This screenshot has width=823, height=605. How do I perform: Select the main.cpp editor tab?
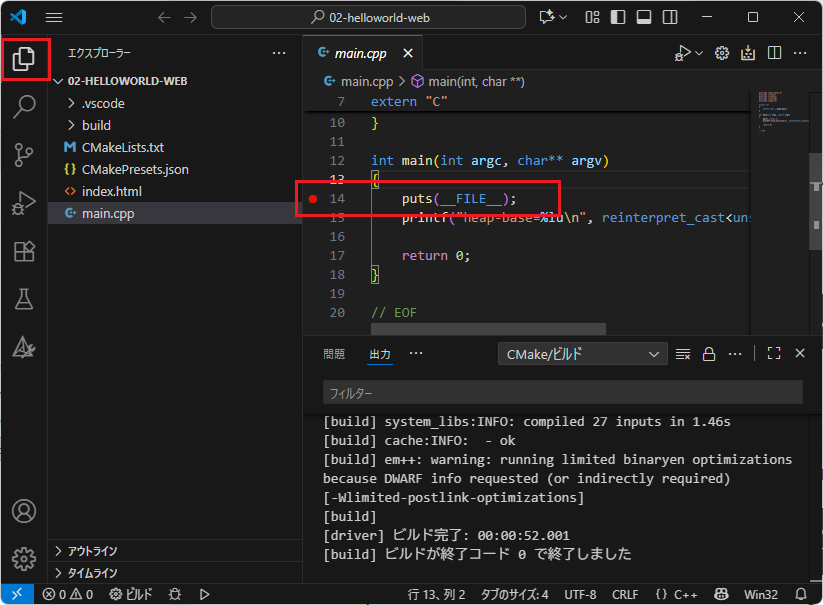tap(362, 53)
